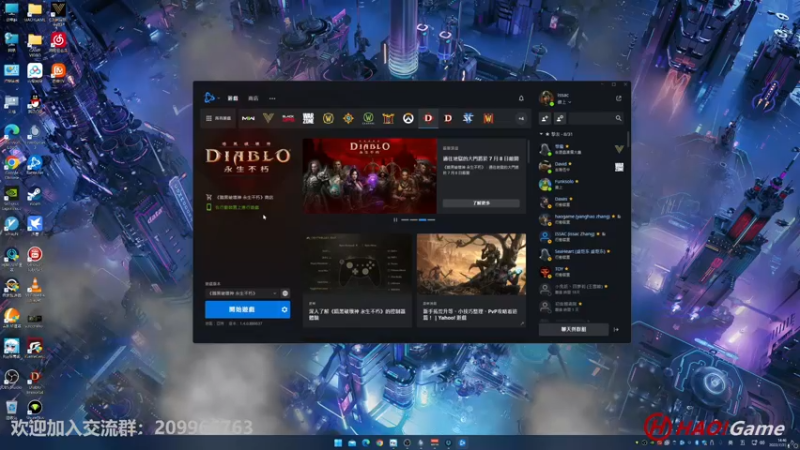
Task: Select World of Warcraft icon
Action: point(328,118)
